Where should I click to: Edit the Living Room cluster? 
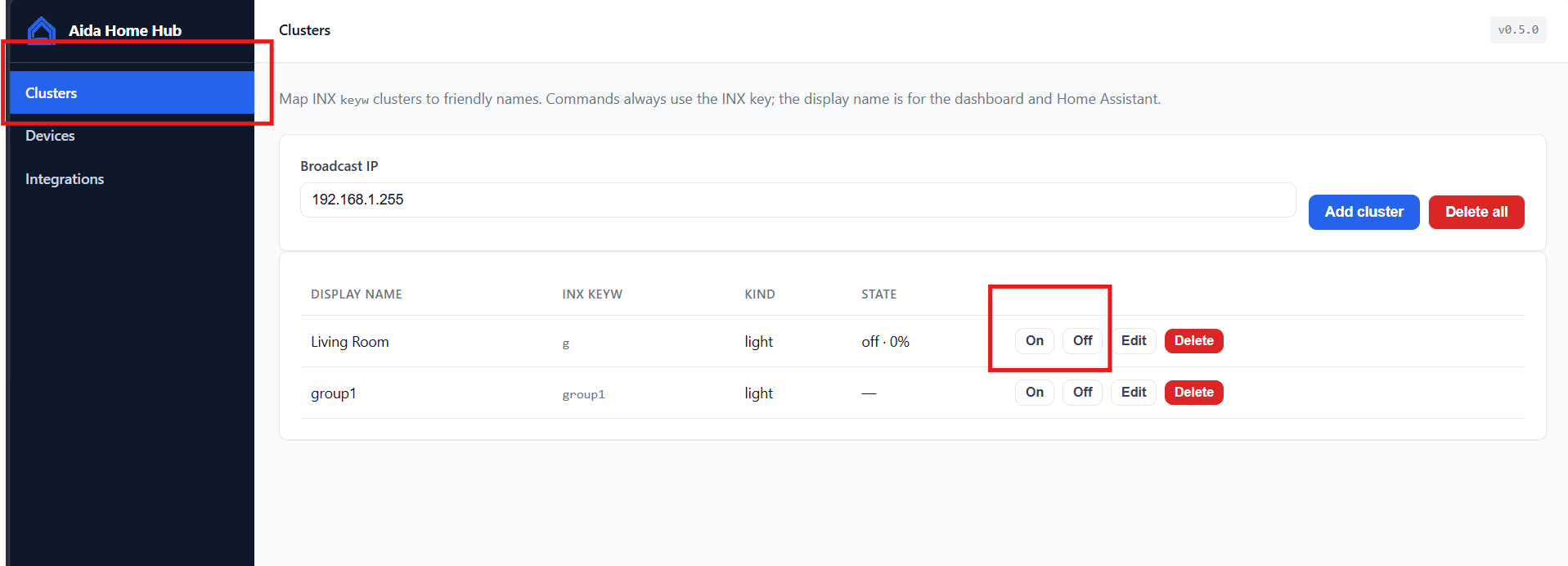[x=1133, y=340]
